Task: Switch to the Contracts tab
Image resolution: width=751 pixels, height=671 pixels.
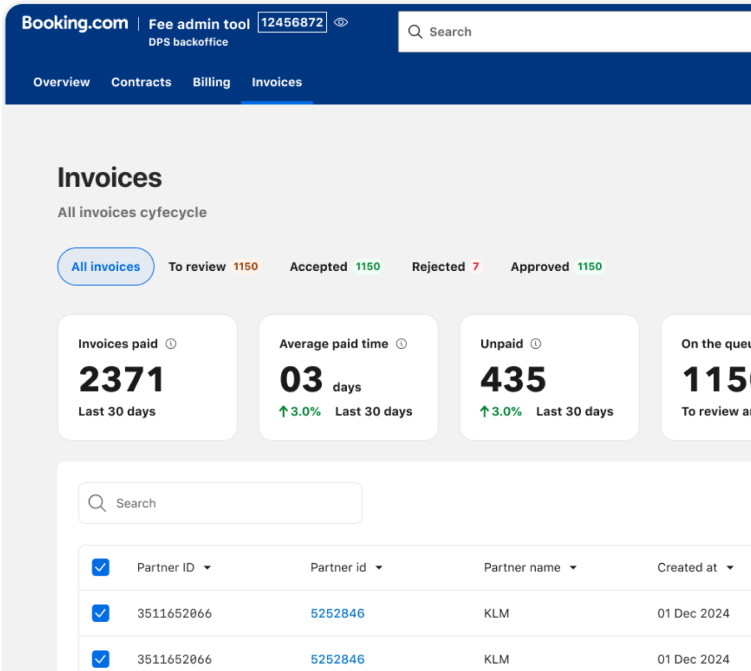Action: click(141, 82)
